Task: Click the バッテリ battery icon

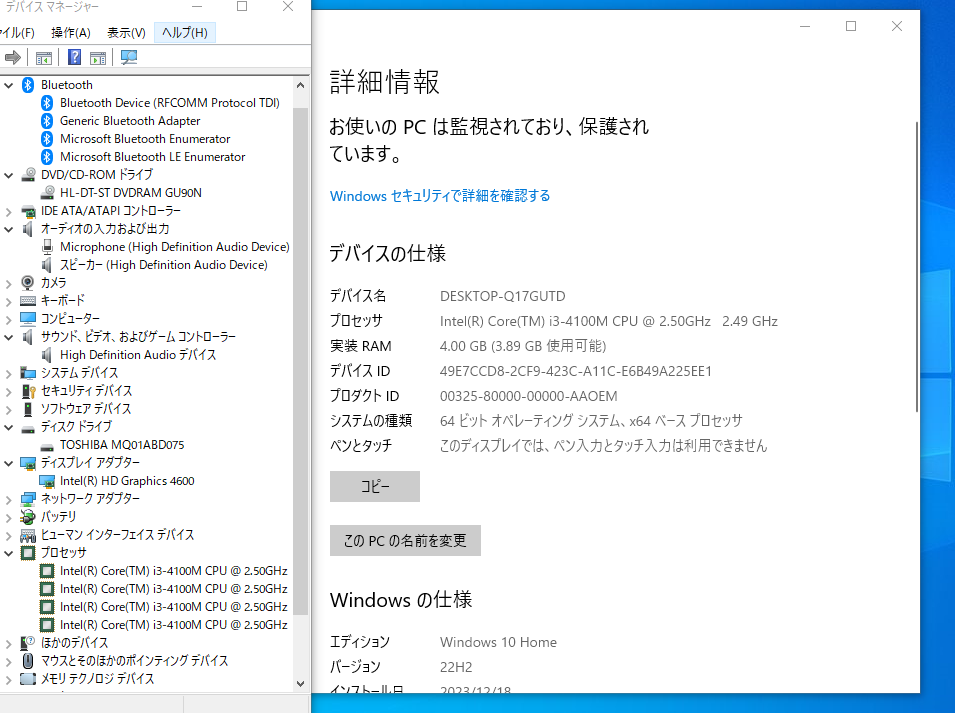Action: (x=28, y=517)
